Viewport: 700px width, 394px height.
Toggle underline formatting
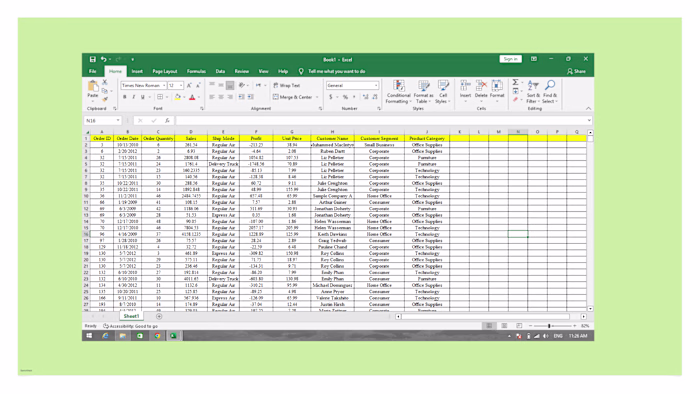143,97
